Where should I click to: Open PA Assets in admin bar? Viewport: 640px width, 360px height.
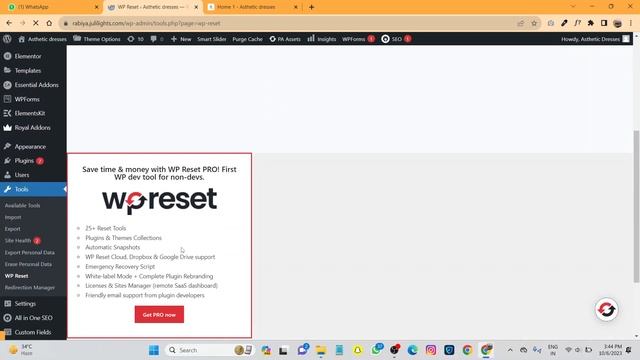point(285,39)
